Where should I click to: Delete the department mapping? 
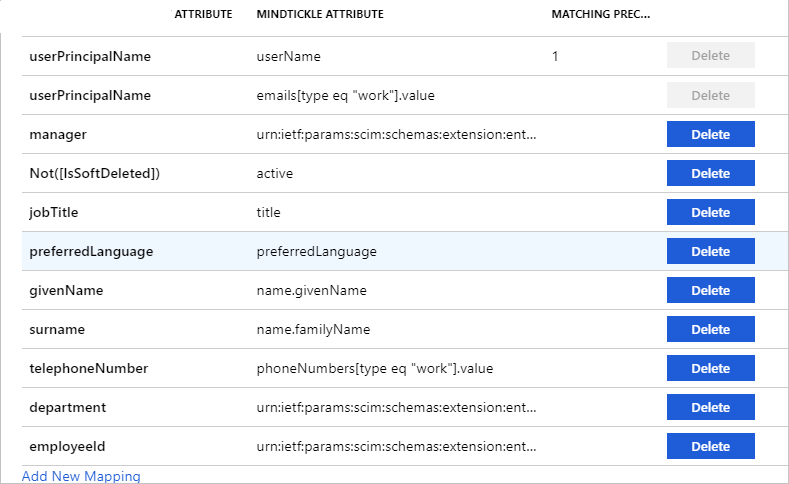[x=710, y=407]
